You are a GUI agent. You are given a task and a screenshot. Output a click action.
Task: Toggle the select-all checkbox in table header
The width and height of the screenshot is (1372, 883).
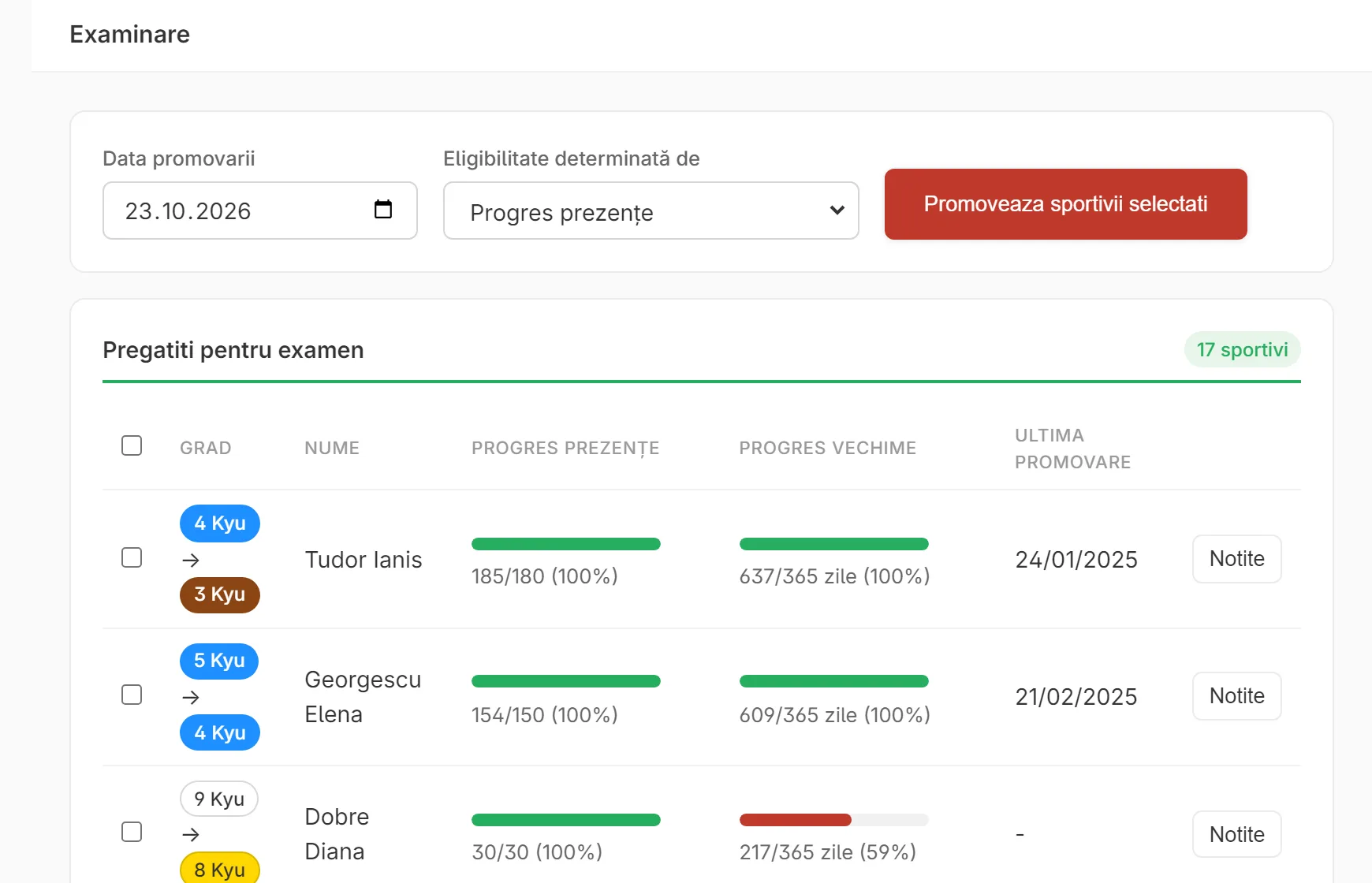132,445
